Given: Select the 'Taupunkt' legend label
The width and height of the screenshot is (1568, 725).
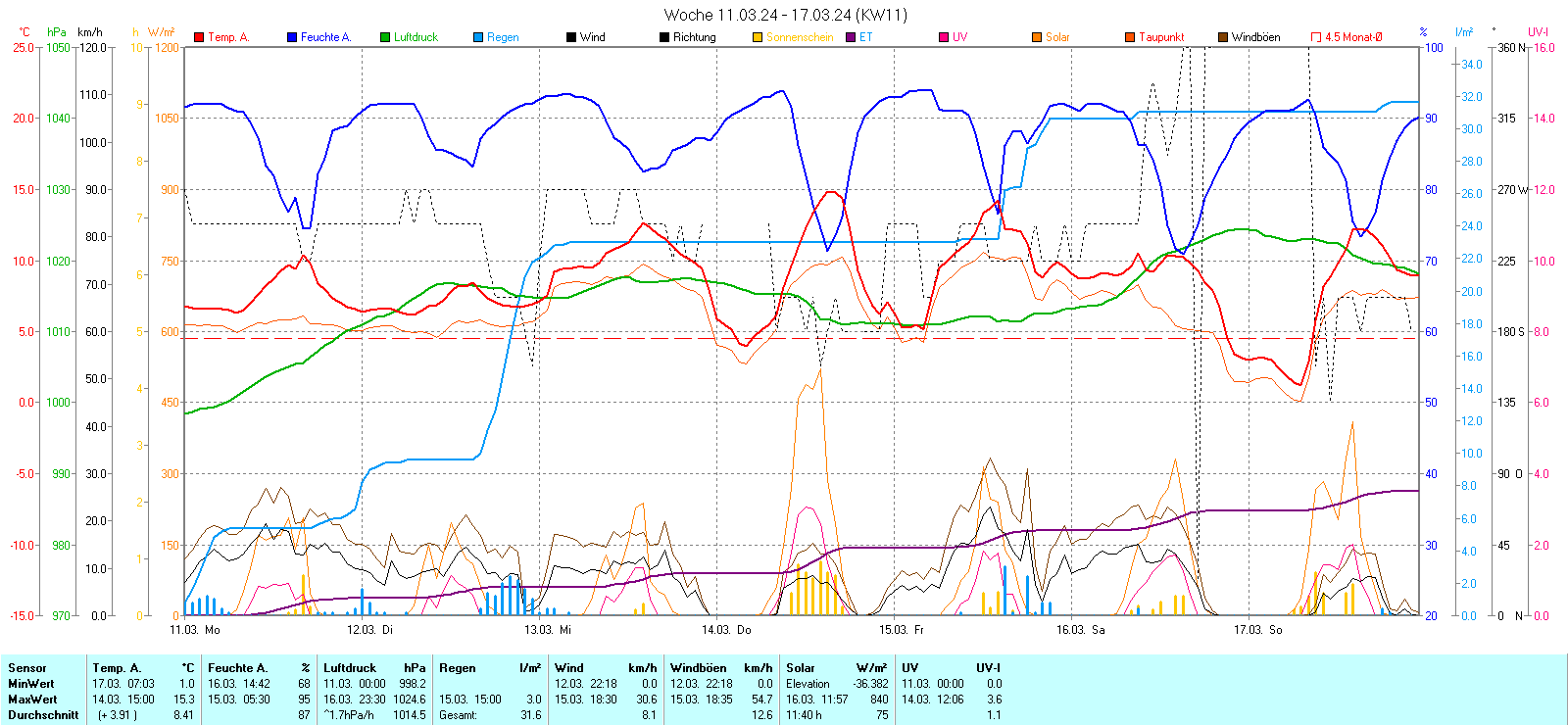Looking at the screenshot, I should [x=1161, y=37].
